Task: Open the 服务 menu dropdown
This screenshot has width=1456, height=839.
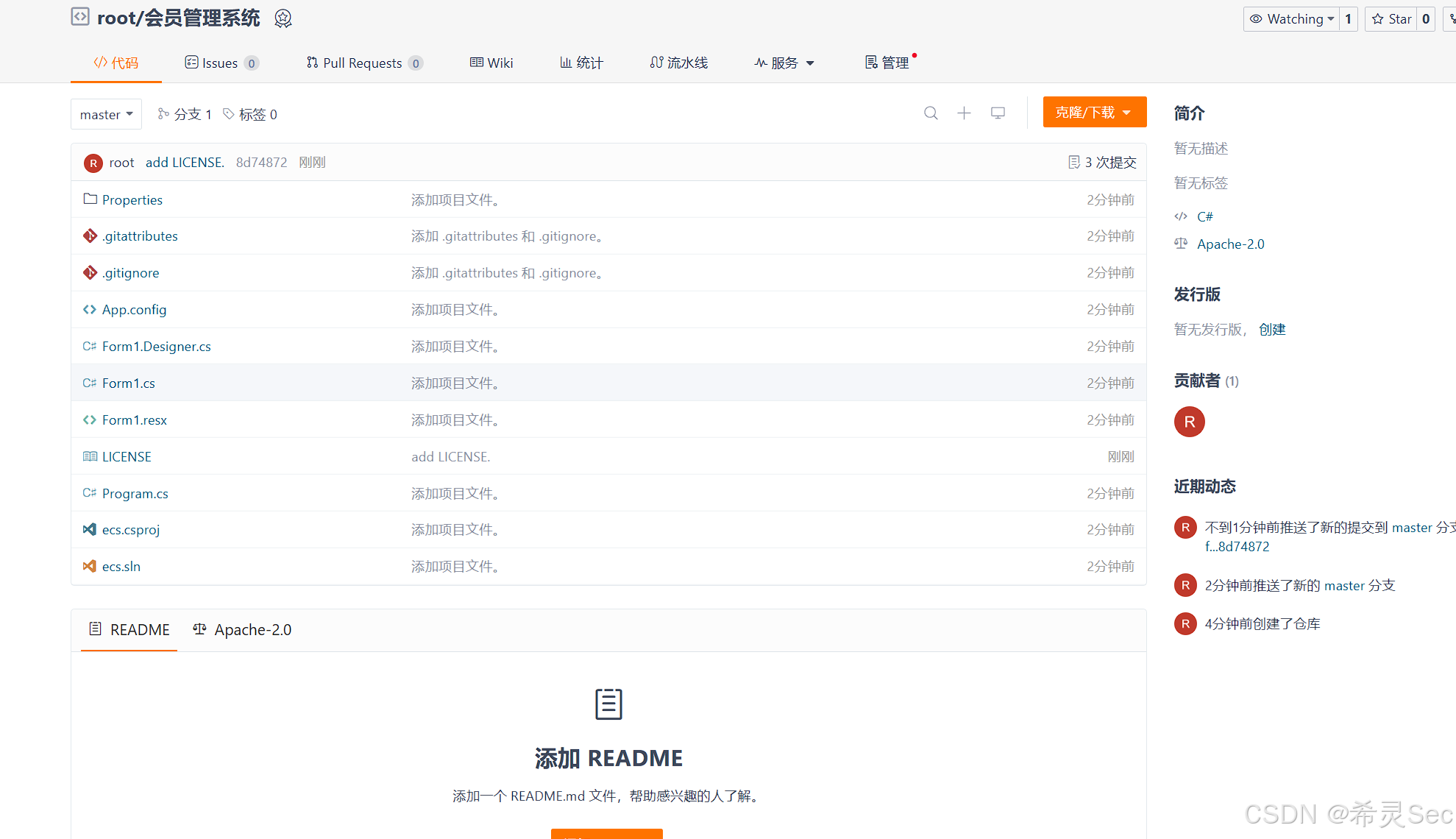Action: pos(784,63)
